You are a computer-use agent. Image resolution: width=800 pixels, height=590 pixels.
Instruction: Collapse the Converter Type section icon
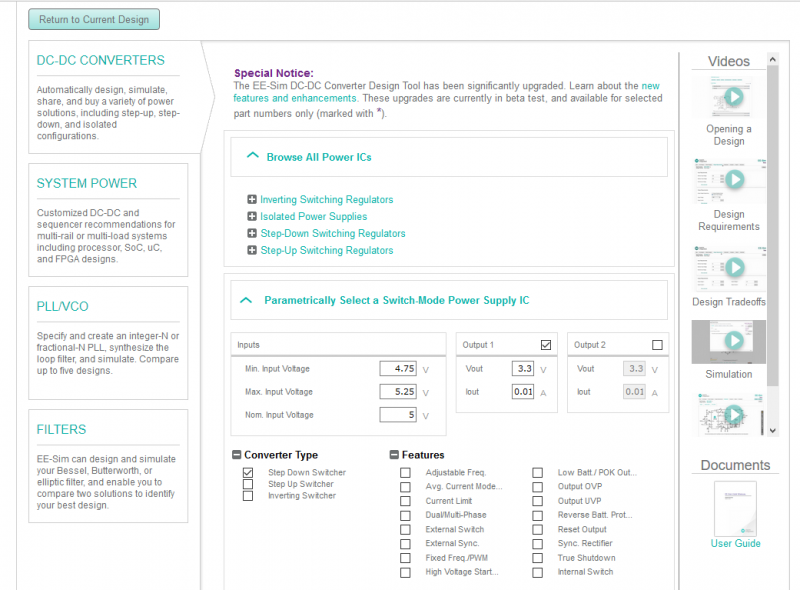tap(237, 455)
